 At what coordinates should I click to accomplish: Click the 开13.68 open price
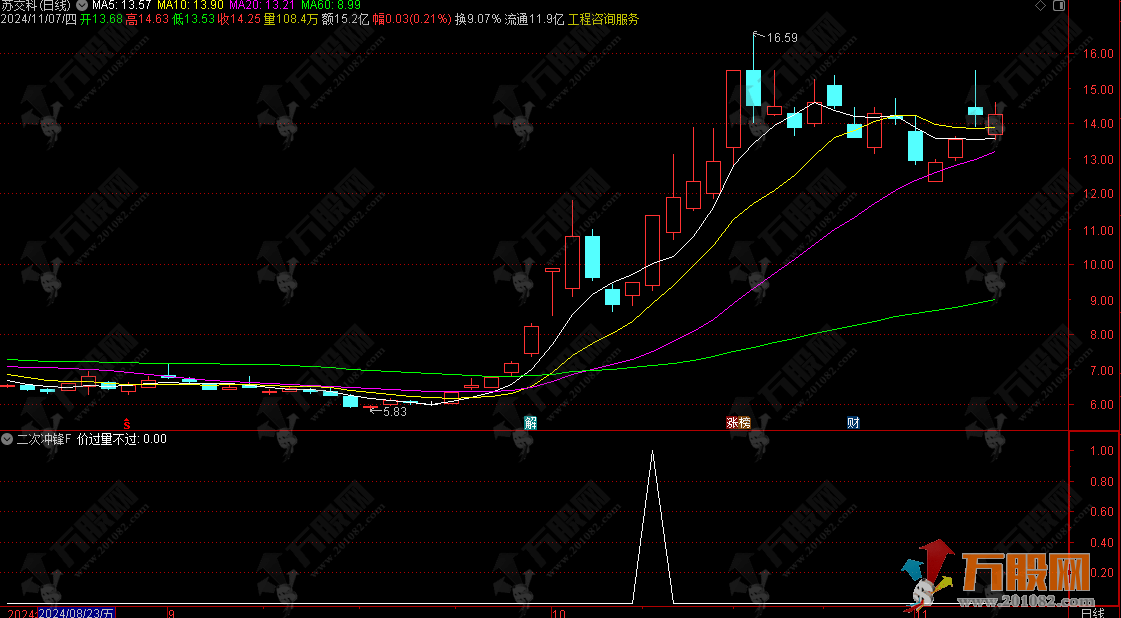point(101,19)
